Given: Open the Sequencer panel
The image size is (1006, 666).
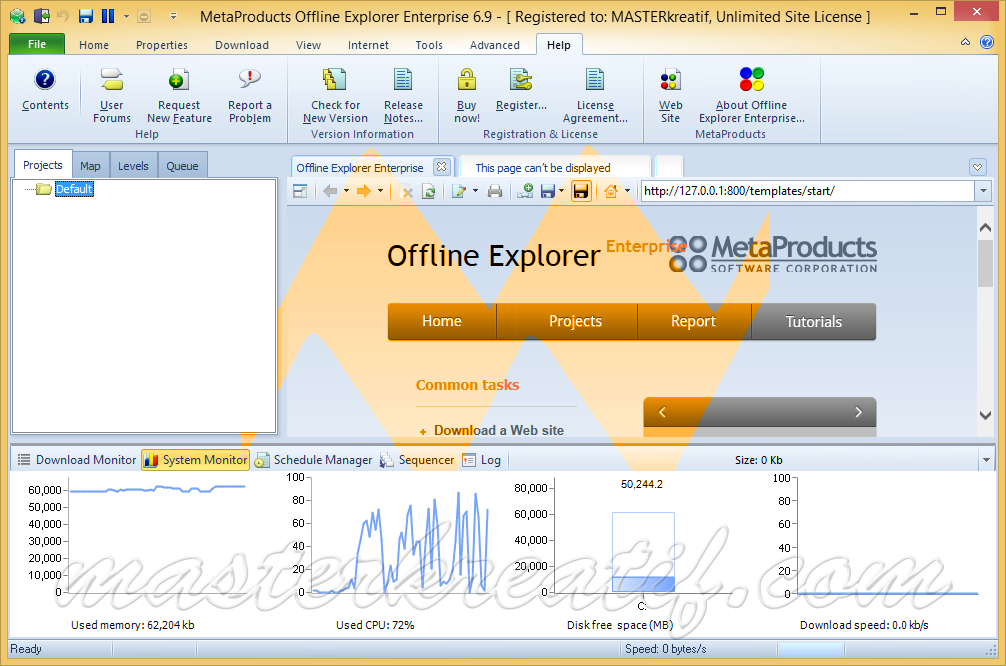Looking at the screenshot, I should tap(417, 460).
